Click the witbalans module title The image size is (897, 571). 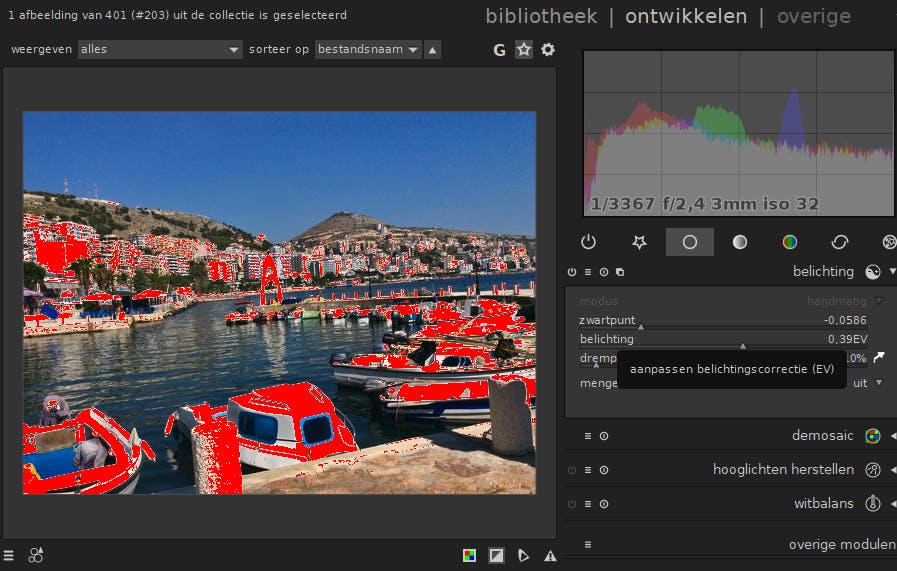tap(823, 503)
